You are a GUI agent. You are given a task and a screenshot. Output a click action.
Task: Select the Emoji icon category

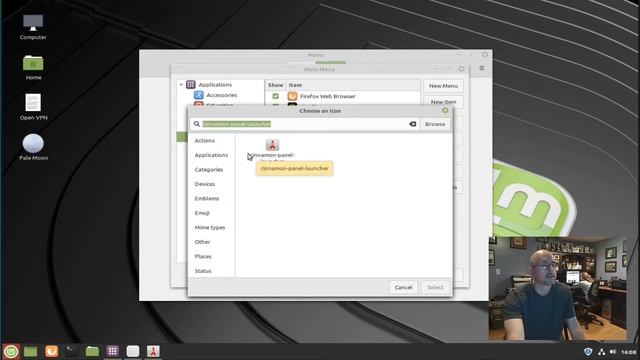[202, 213]
